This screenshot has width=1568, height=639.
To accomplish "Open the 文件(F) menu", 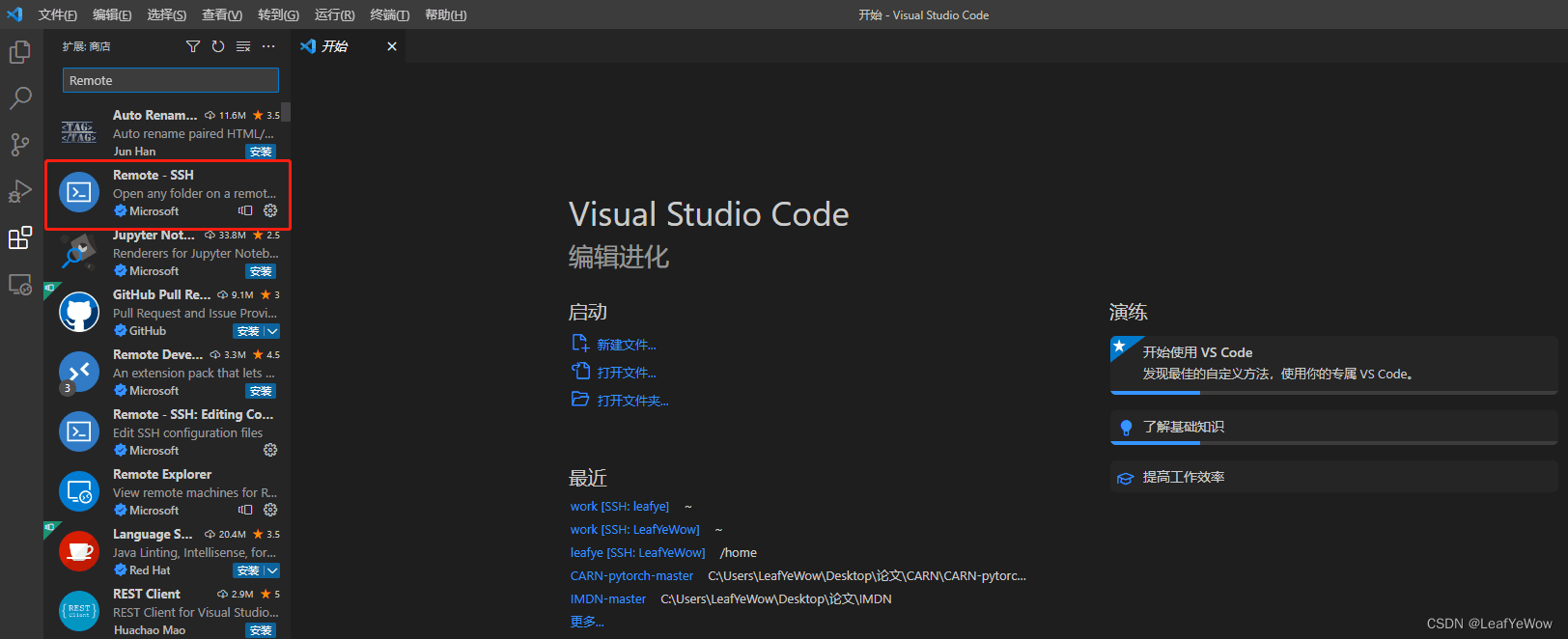I will point(58,14).
